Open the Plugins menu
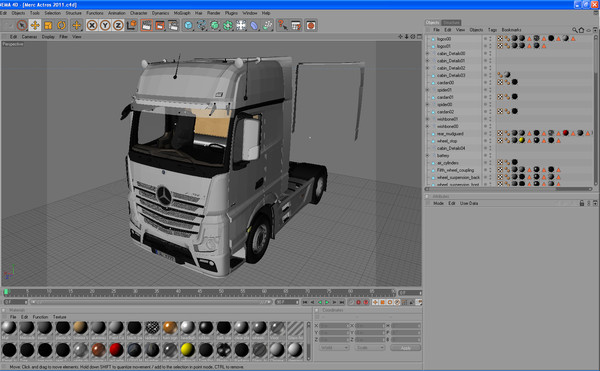Image resolution: width=600 pixels, height=371 pixels. (x=231, y=13)
